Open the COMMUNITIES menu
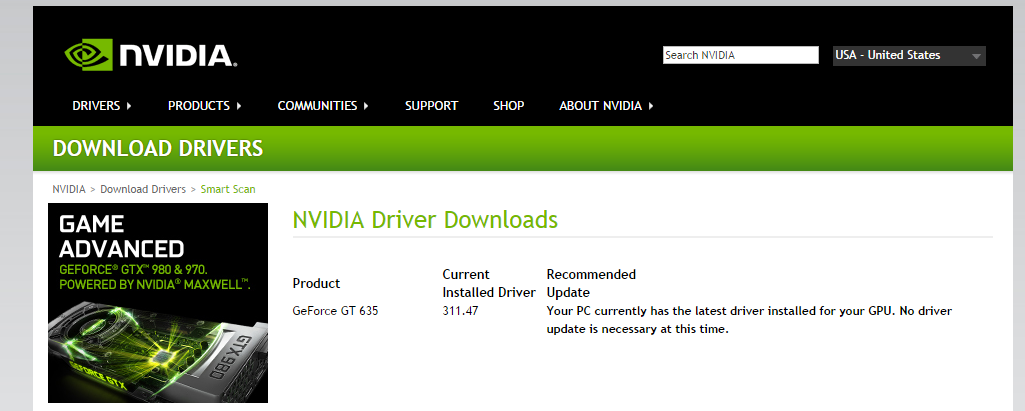The width and height of the screenshot is (1025, 411). 323,106
